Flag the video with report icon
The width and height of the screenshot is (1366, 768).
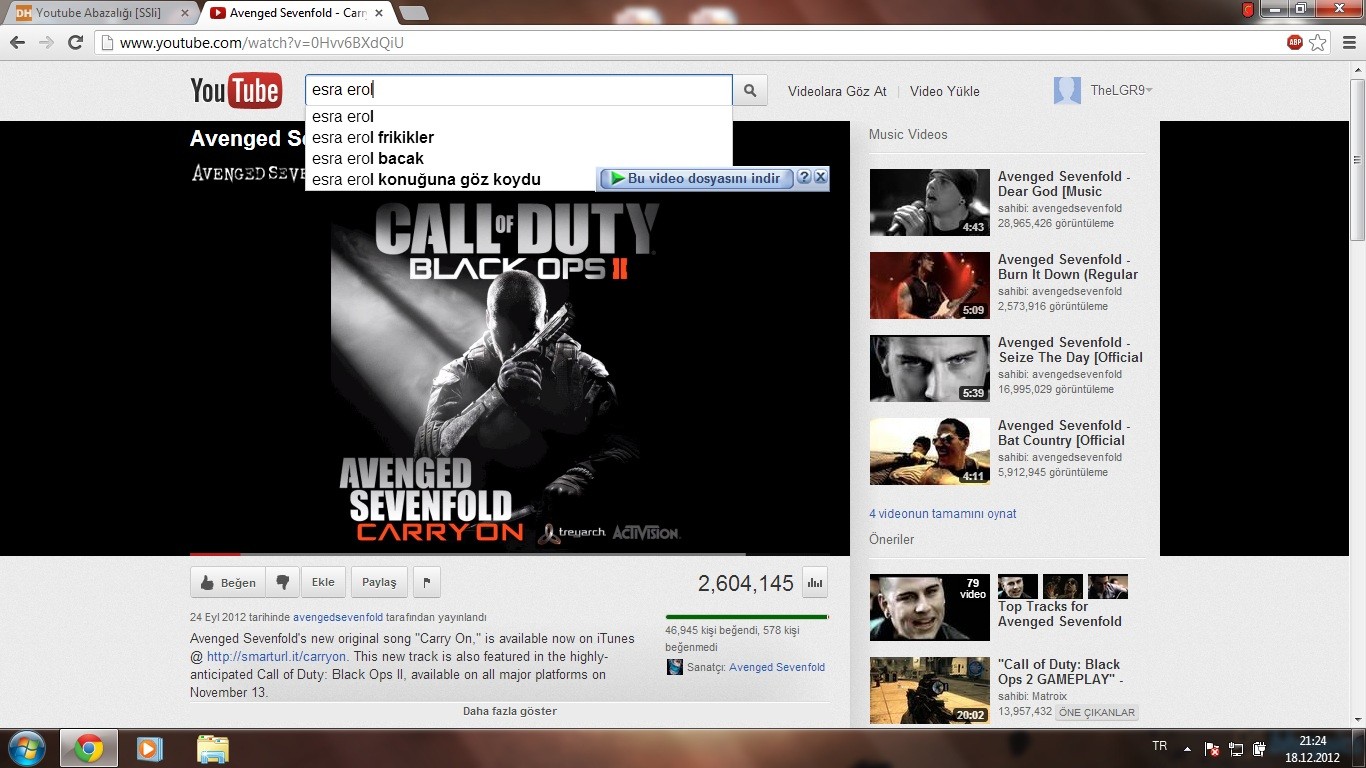pos(426,582)
